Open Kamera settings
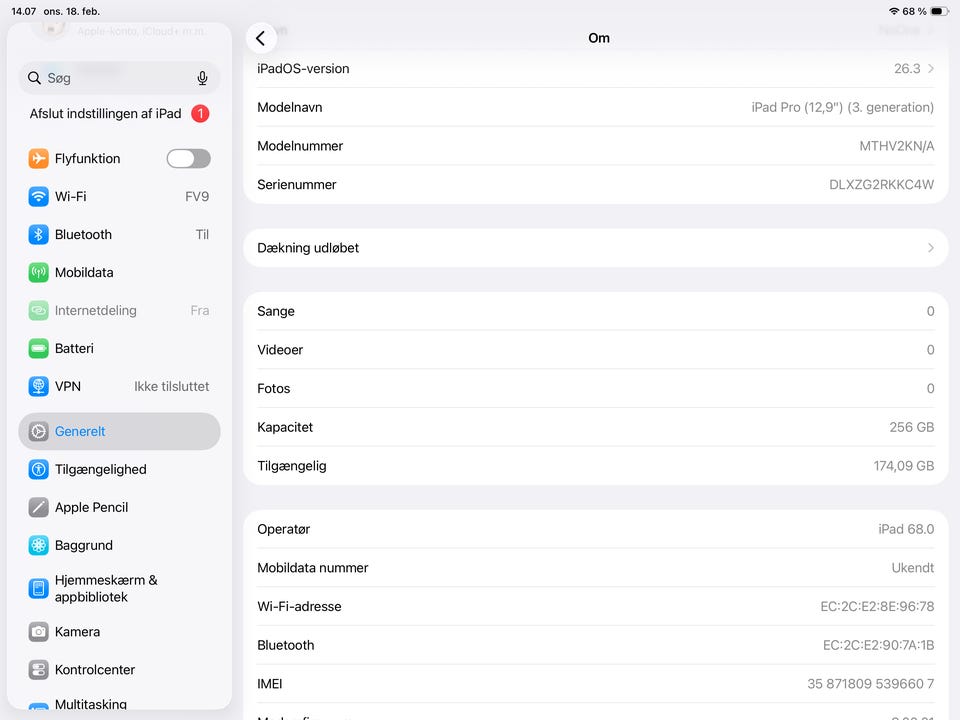This screenshot has height=720, width=960. tap(119, 632)
